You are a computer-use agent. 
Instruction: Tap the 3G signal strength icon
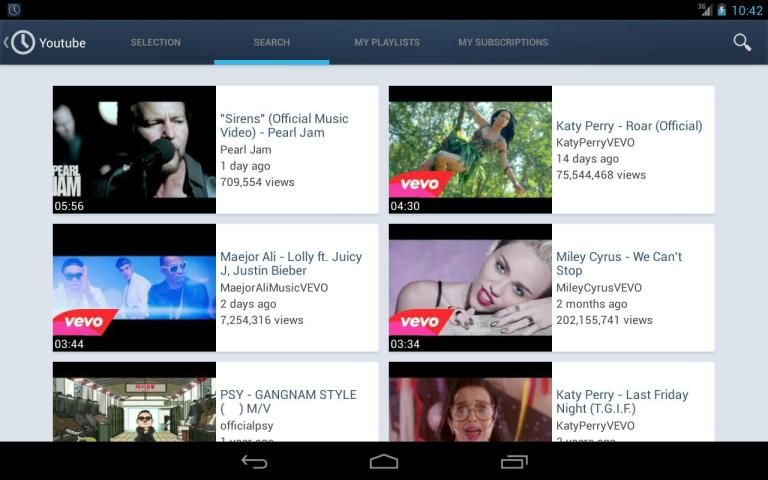tap(705, 10)
